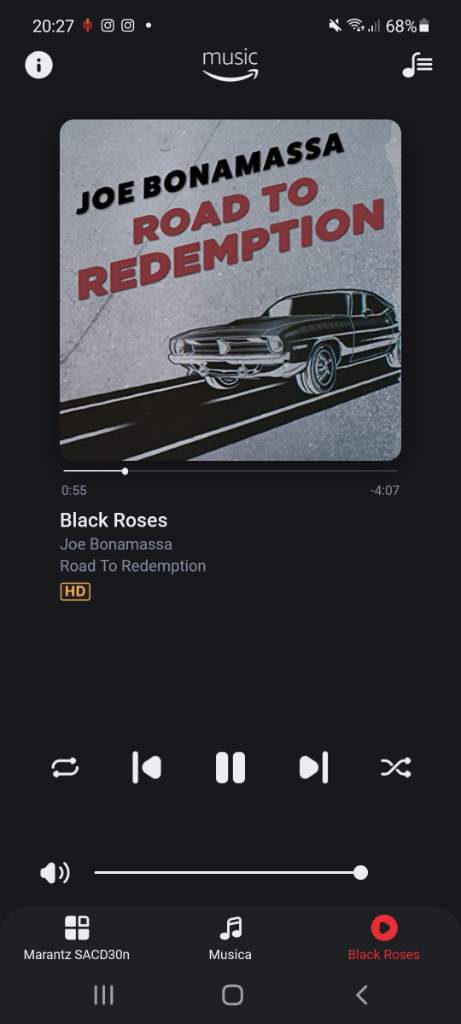The height and width of the screenshot is (1024, 461).
Task: Click the volume slider handle
Action: tap(360, 872)
